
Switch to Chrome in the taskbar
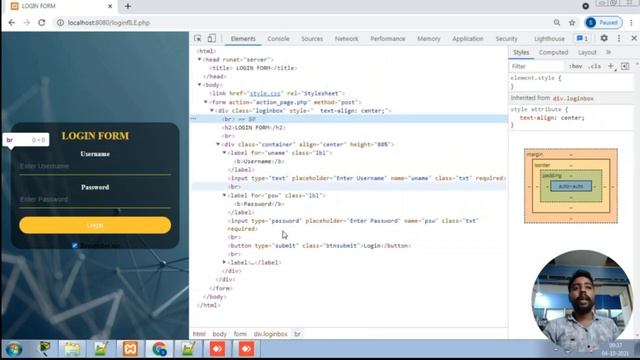click(x=160, y=349)
